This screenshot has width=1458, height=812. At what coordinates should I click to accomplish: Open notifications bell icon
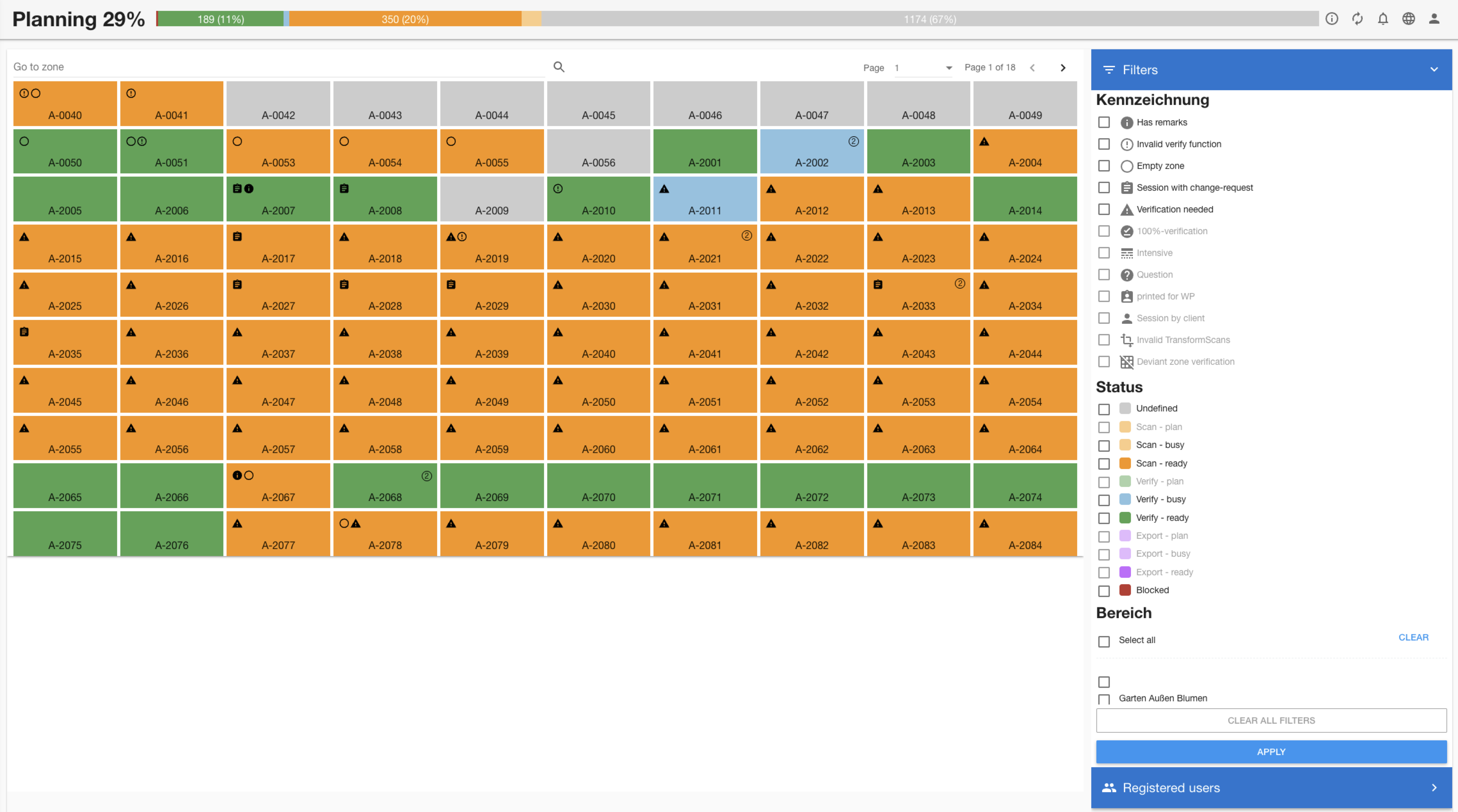[x=1383, y=19]
